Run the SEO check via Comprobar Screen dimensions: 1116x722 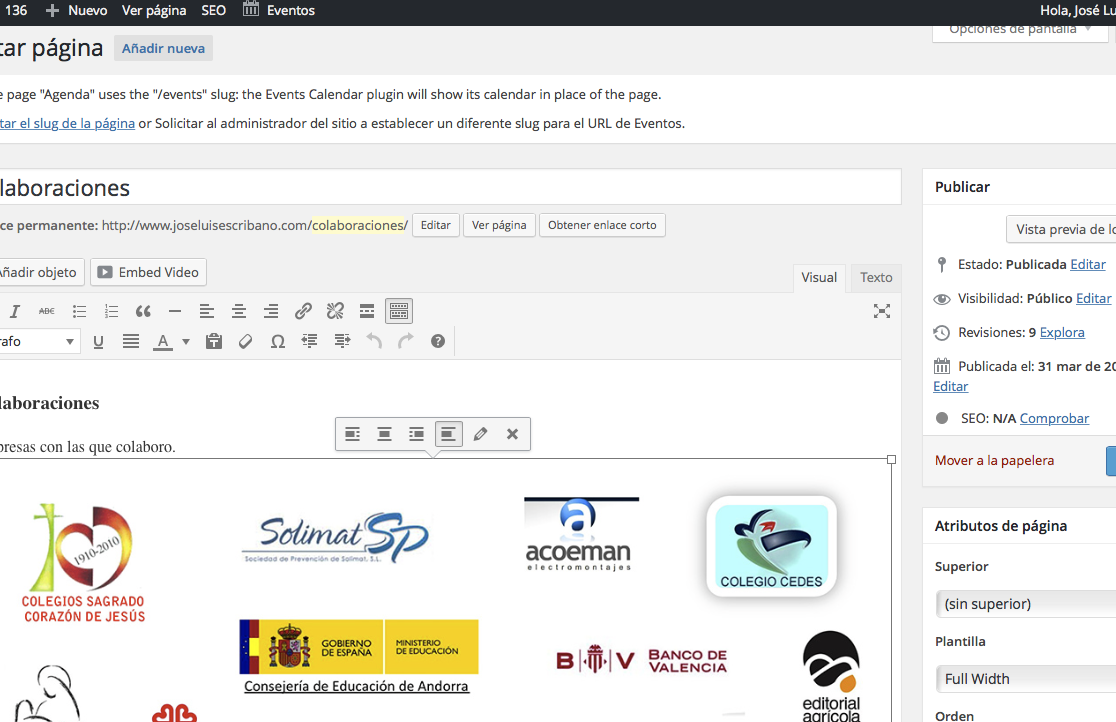[x=1054, y=419]
